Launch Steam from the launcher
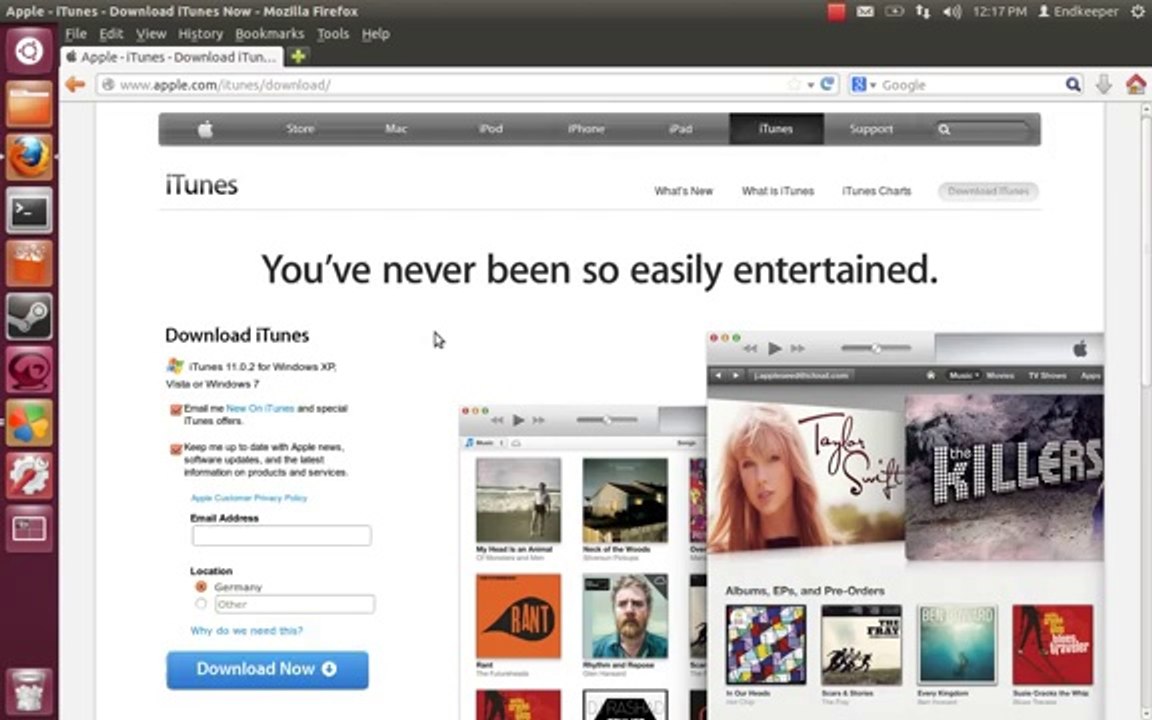The height and width of the screenshot is (720, 1152). click(29, 317)
